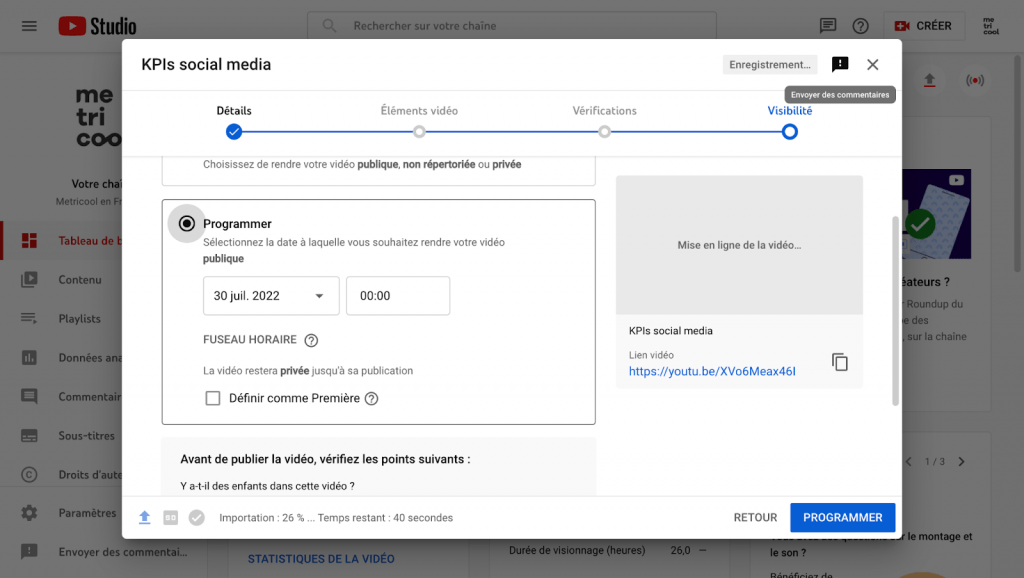
Task: Open the hamburger navigation menu
Action: [x=29, y=26]
